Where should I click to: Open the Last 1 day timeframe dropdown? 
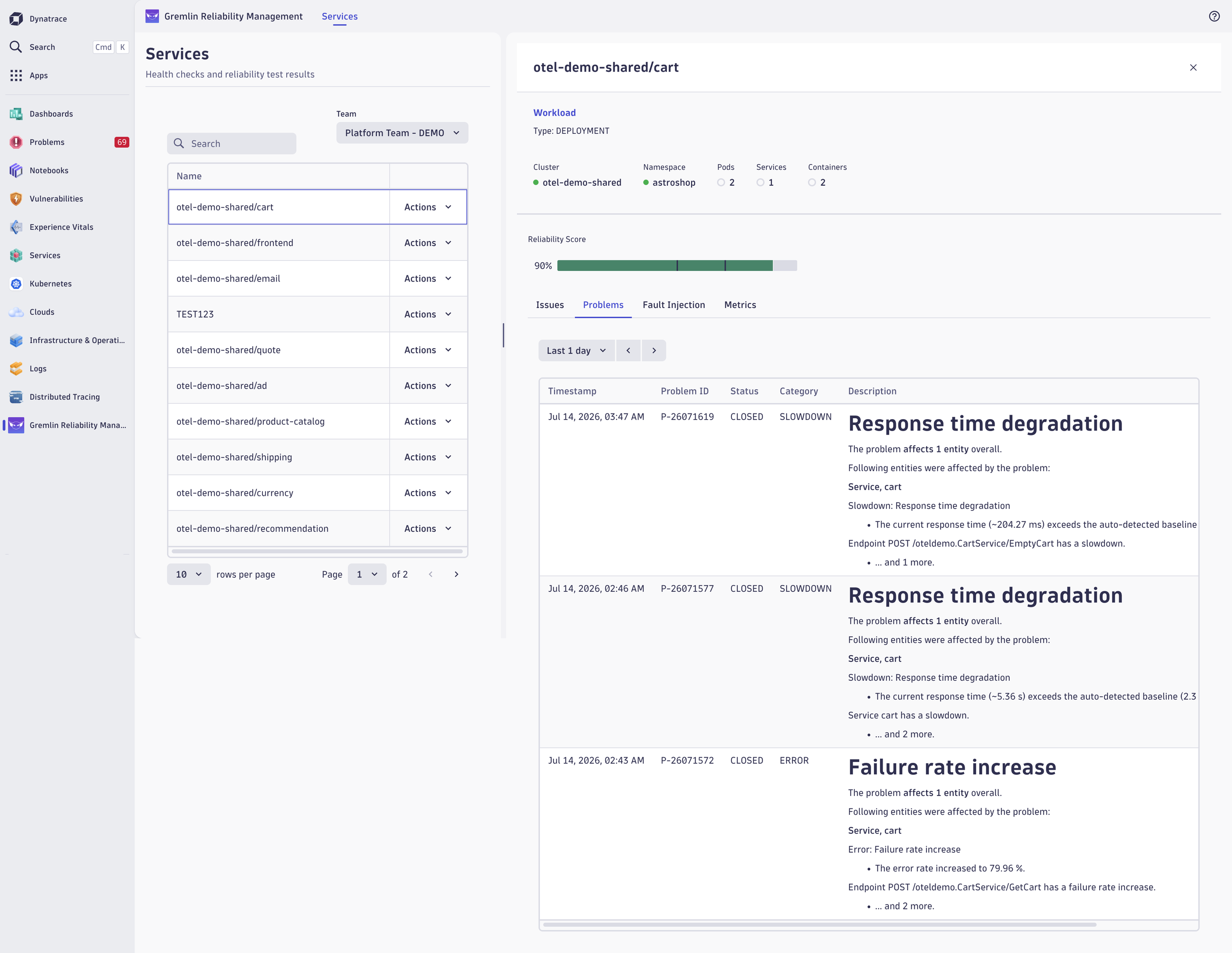click(576, 350)
